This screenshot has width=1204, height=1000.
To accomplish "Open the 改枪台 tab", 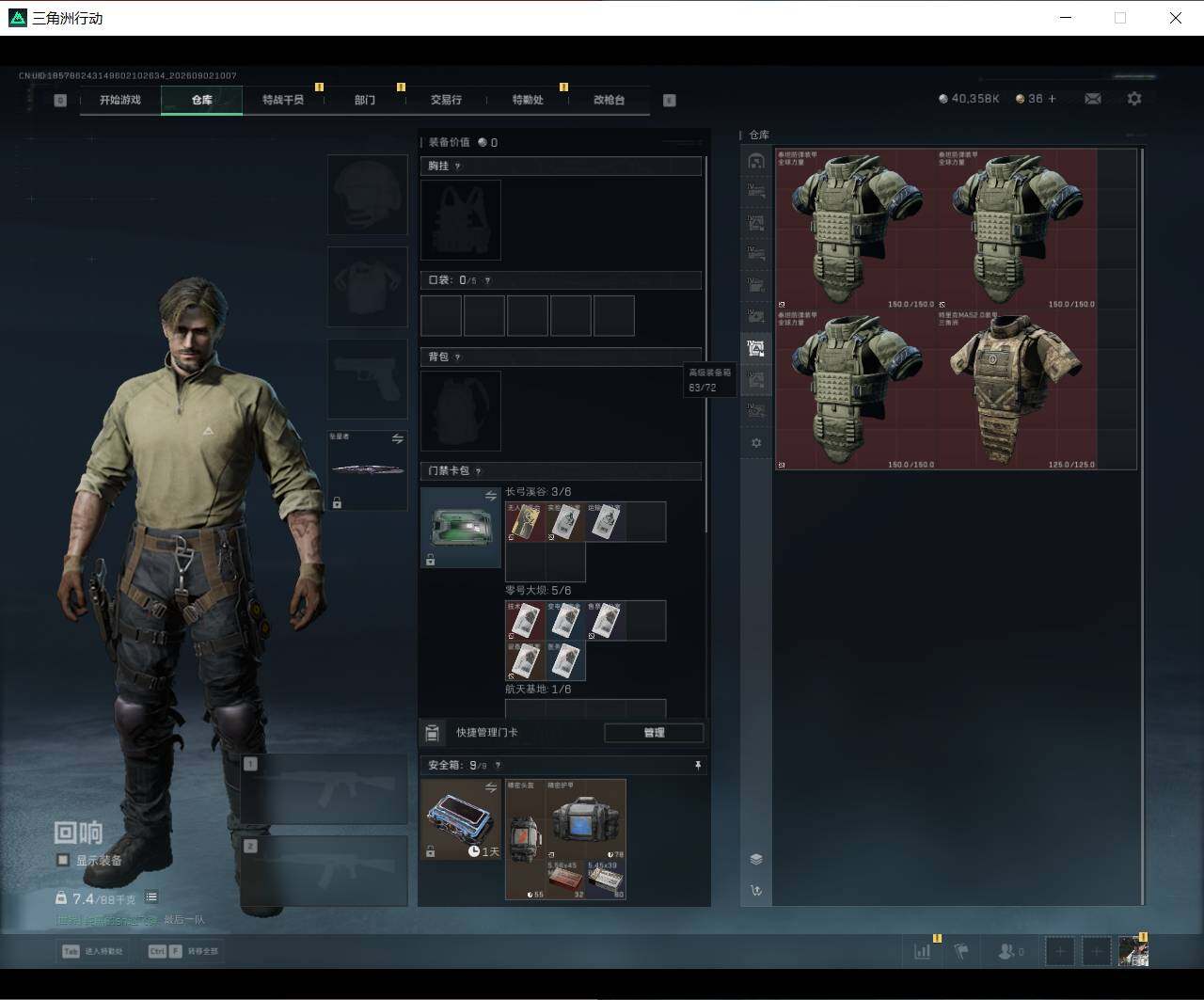I will (x=609, y=100).
